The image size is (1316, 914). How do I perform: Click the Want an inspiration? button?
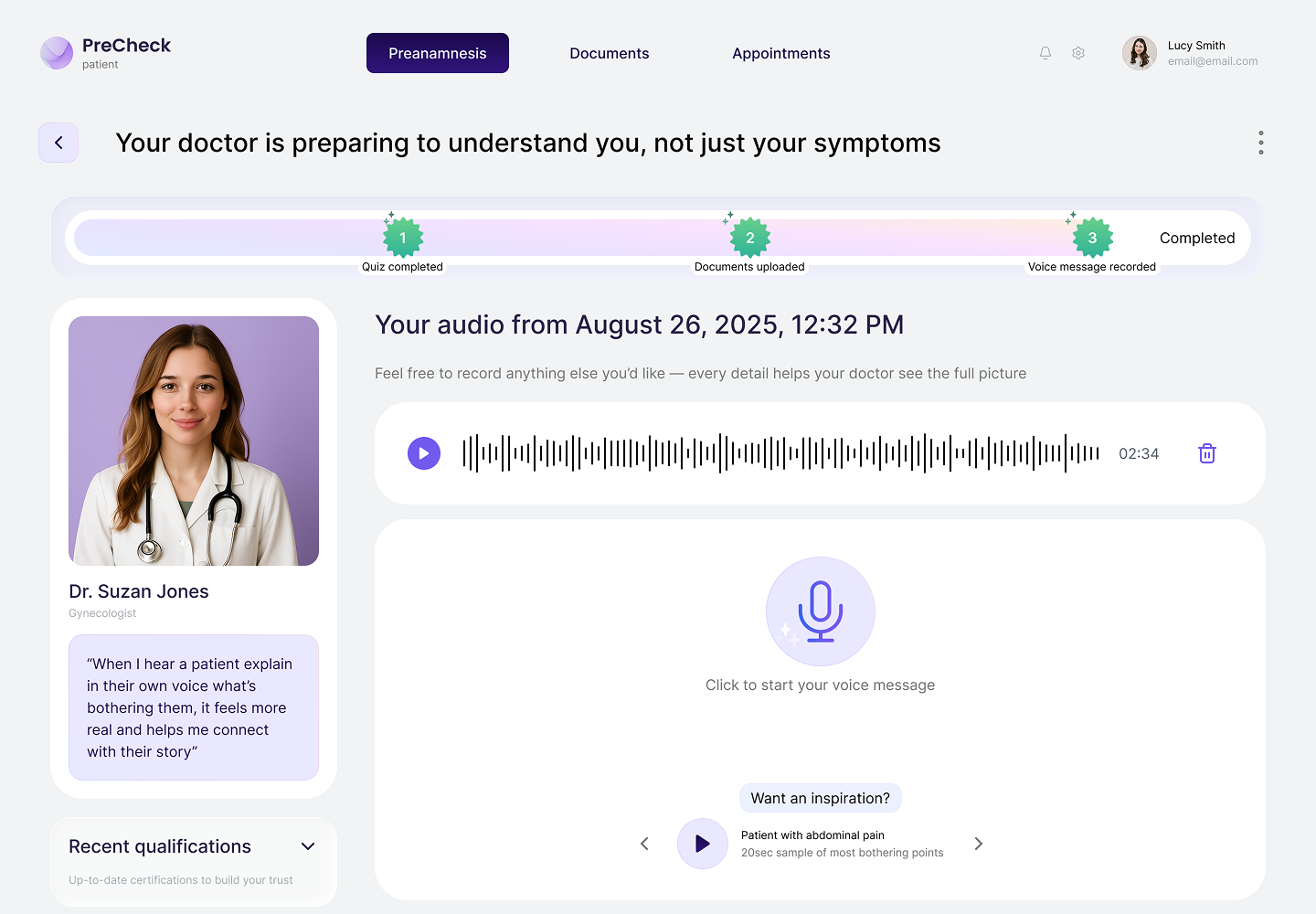(820, 798)
